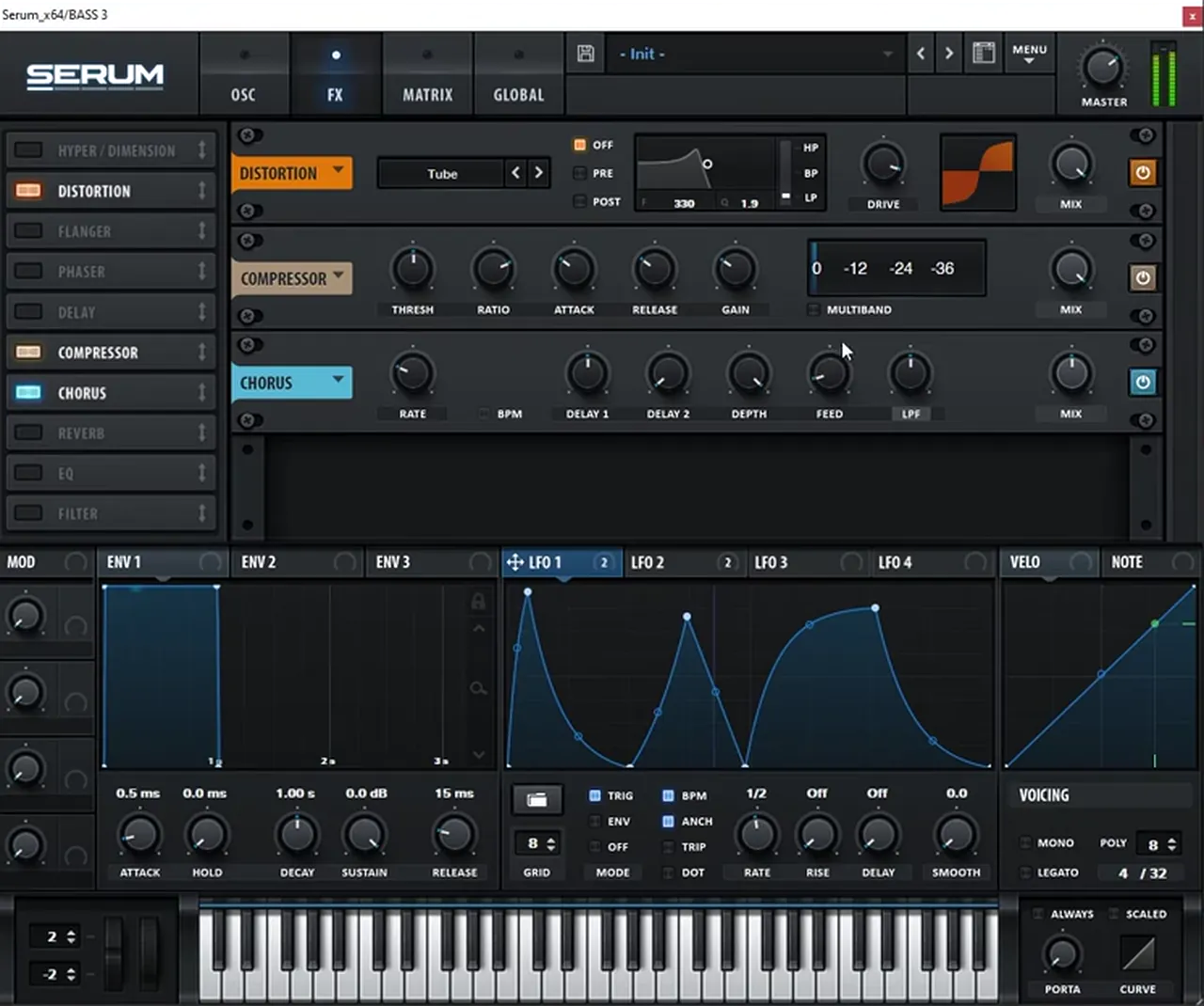This screenshot has width=1204, height=1006.
Task: Enable the LEGATO checkbox
Action: (1025, 872)
